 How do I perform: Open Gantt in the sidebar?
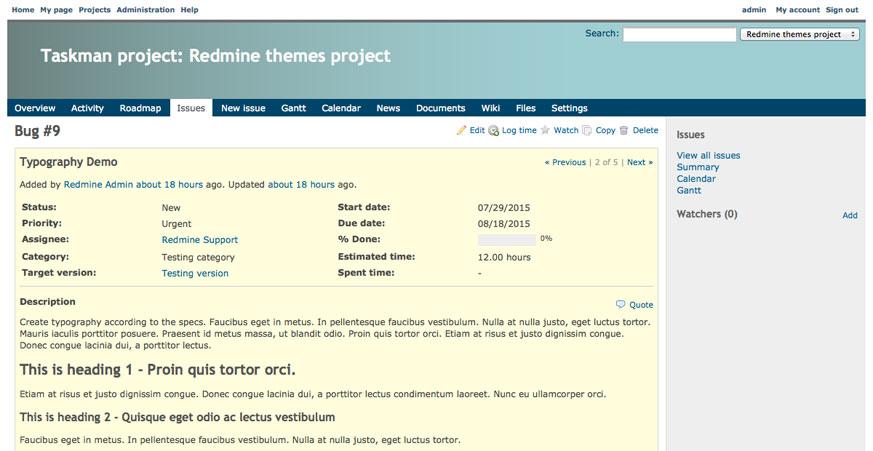click(x=689, y=190)
